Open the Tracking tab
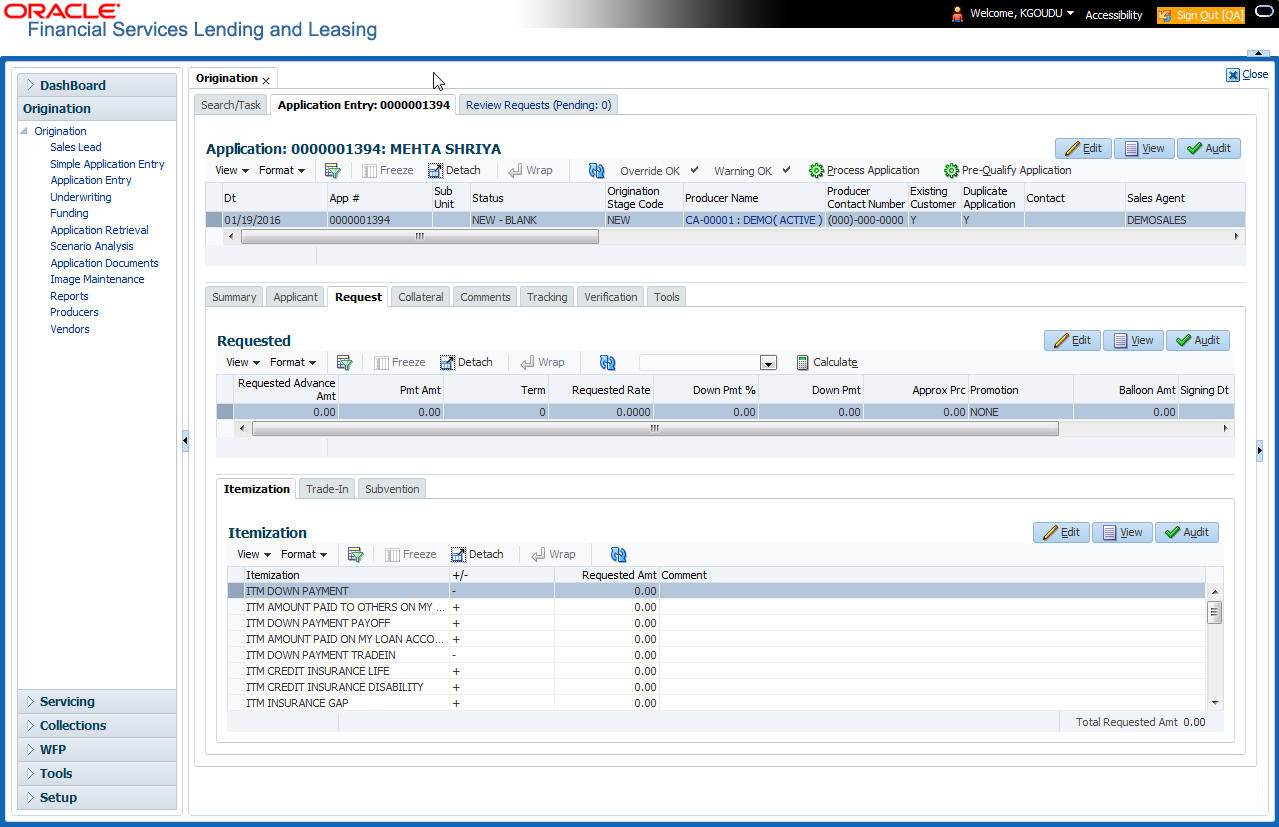The width and height of the screenshot is (1279, 827). click(547, 297)
